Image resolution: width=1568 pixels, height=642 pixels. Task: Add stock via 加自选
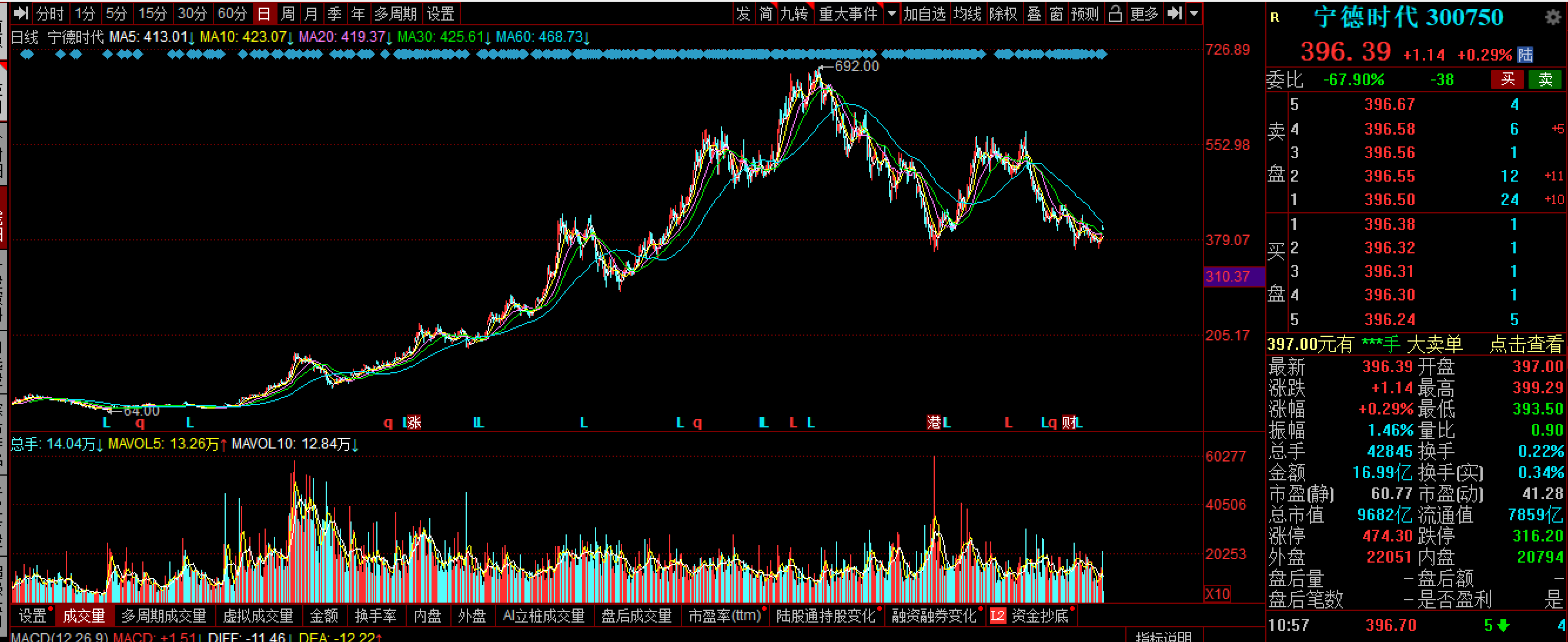[925, 14]
